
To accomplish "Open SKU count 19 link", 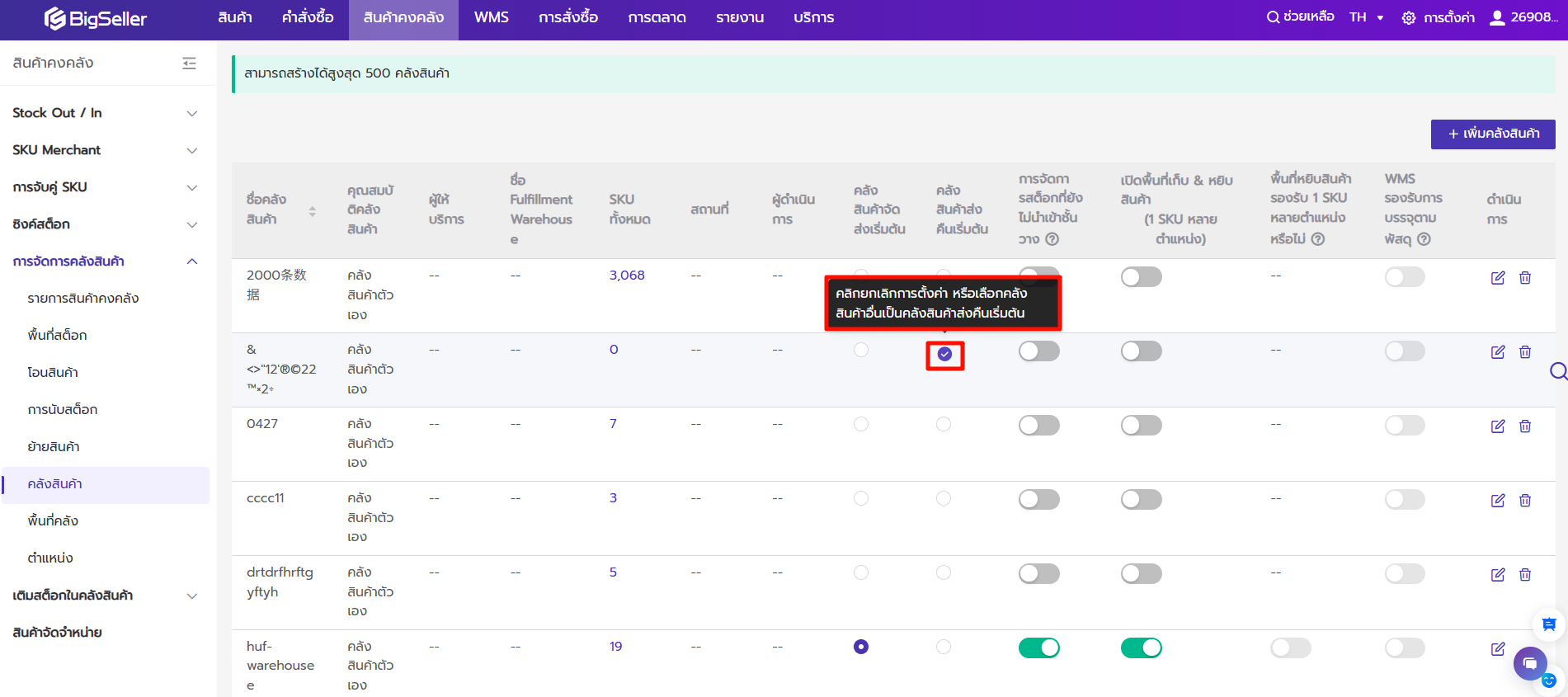I will pyautogui.click(x=616, y=647).
